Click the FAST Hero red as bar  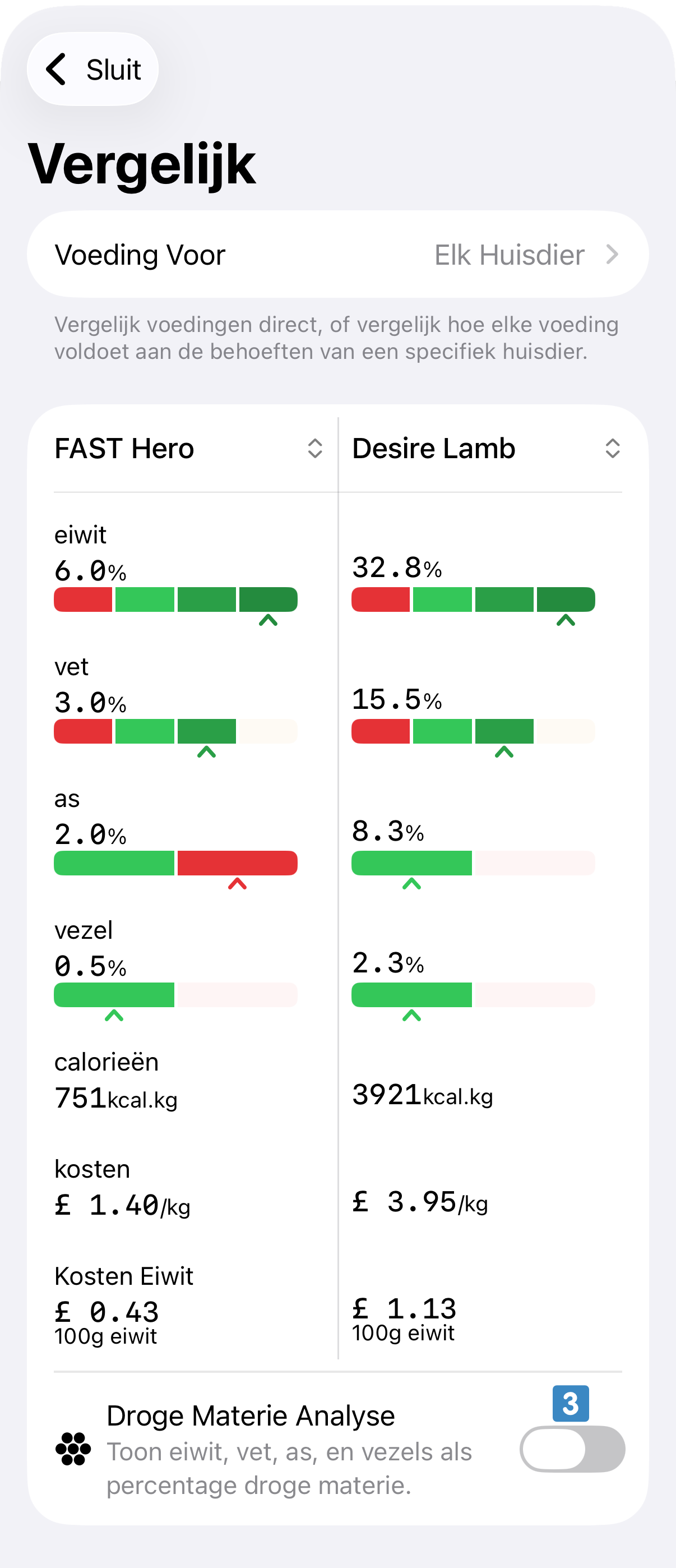[x=237, y=863]
